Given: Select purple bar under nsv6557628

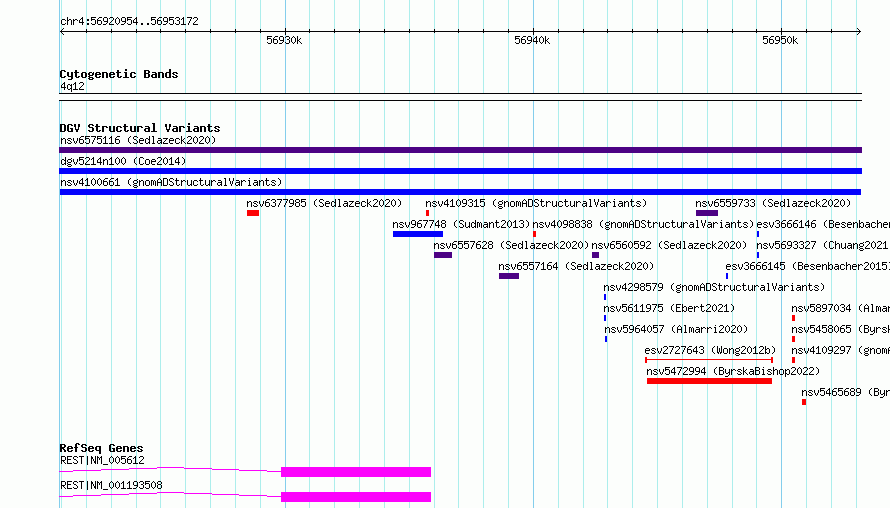Looking at the screenshot, I should click(x=443, y=255).
